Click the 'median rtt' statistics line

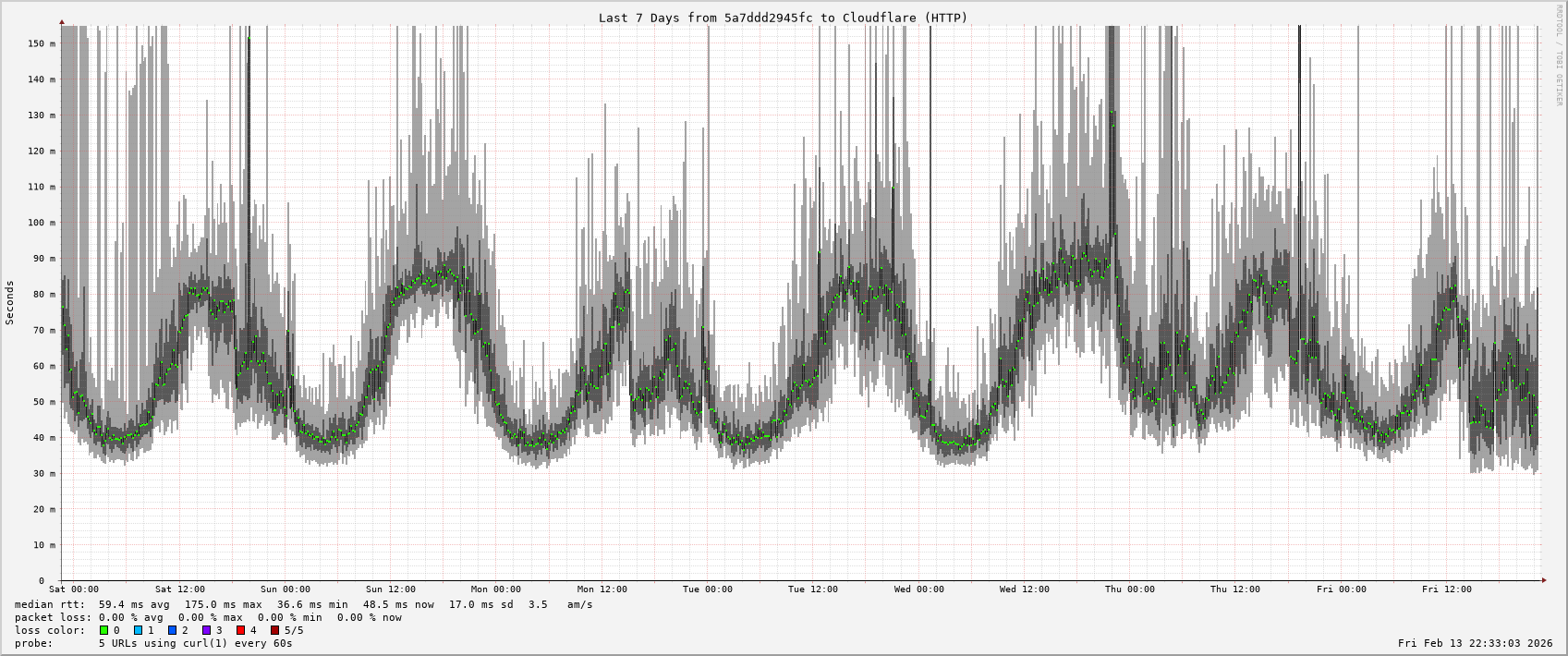click(x=303, y=604)
